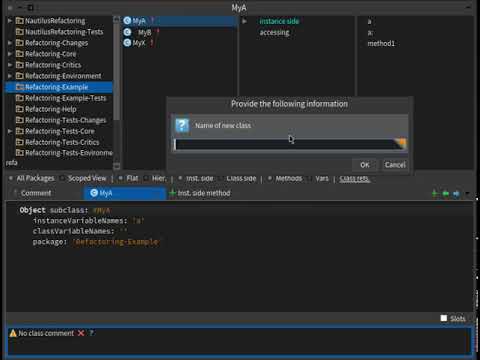Click the Refactoring-Critics folder icon
Viewport: 480px width, 360px height.
20,65
